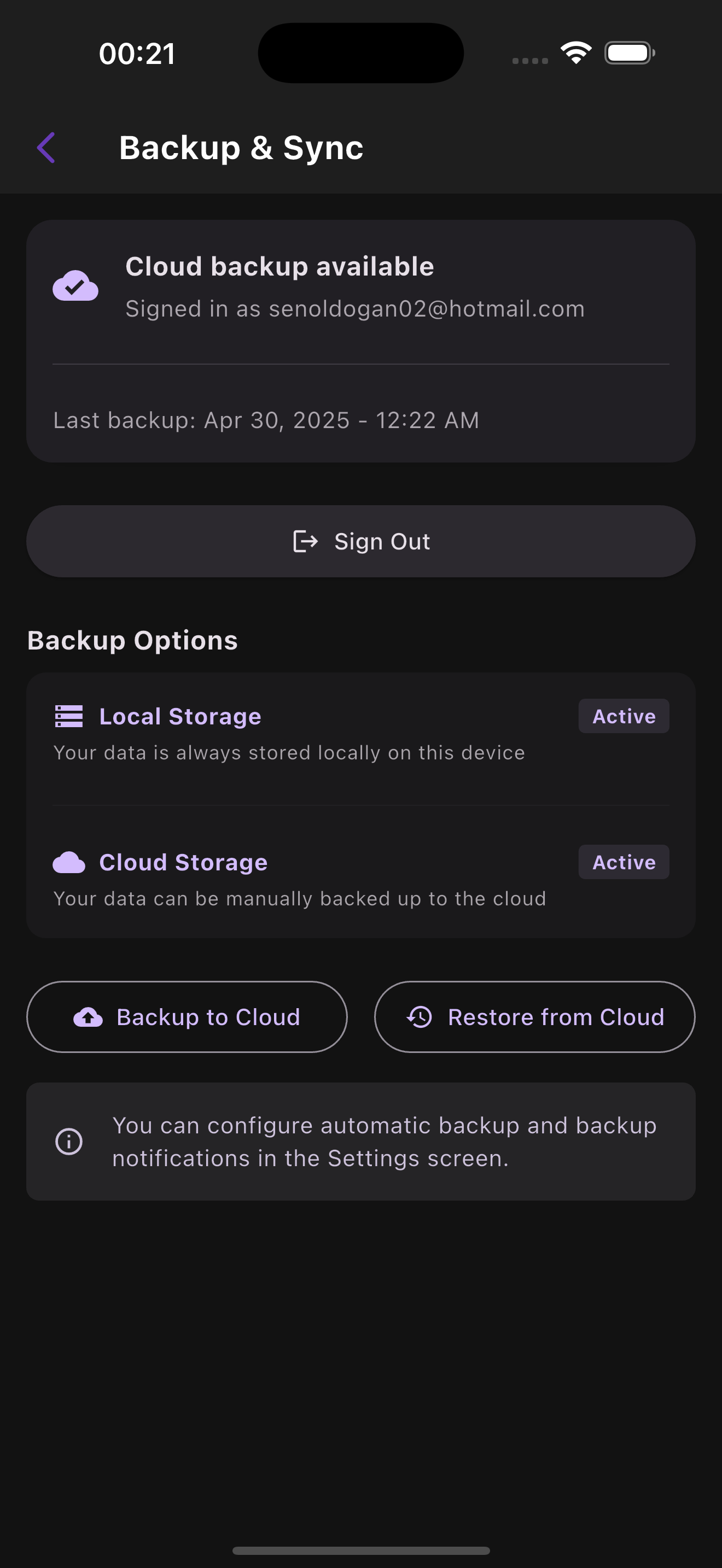Tap the restore history clock icon

420,1017
